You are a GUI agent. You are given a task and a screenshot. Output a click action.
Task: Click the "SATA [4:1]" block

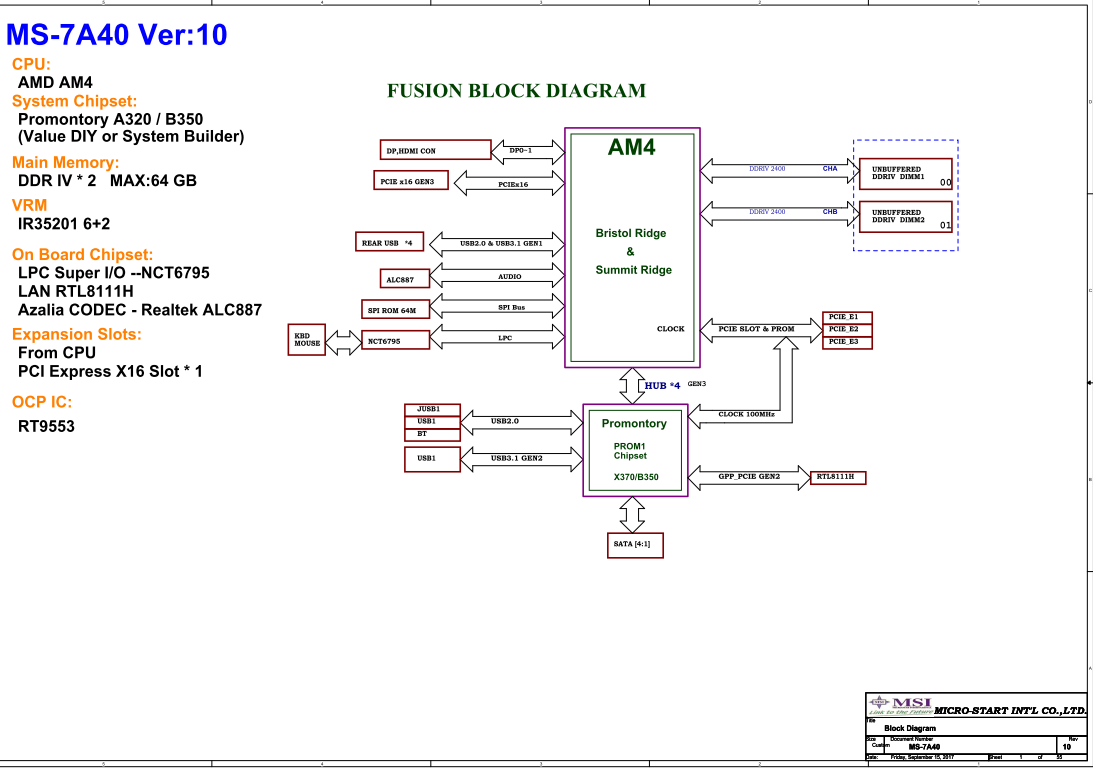tap(635, 545)
